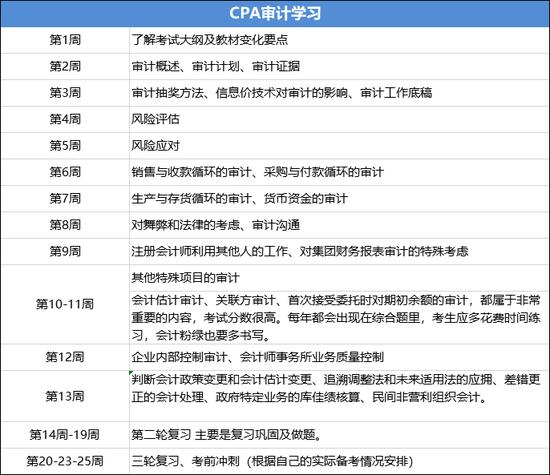The image size is (550, 475).
Task: Click the 第2周 row label
Action: tap(65, 66)
